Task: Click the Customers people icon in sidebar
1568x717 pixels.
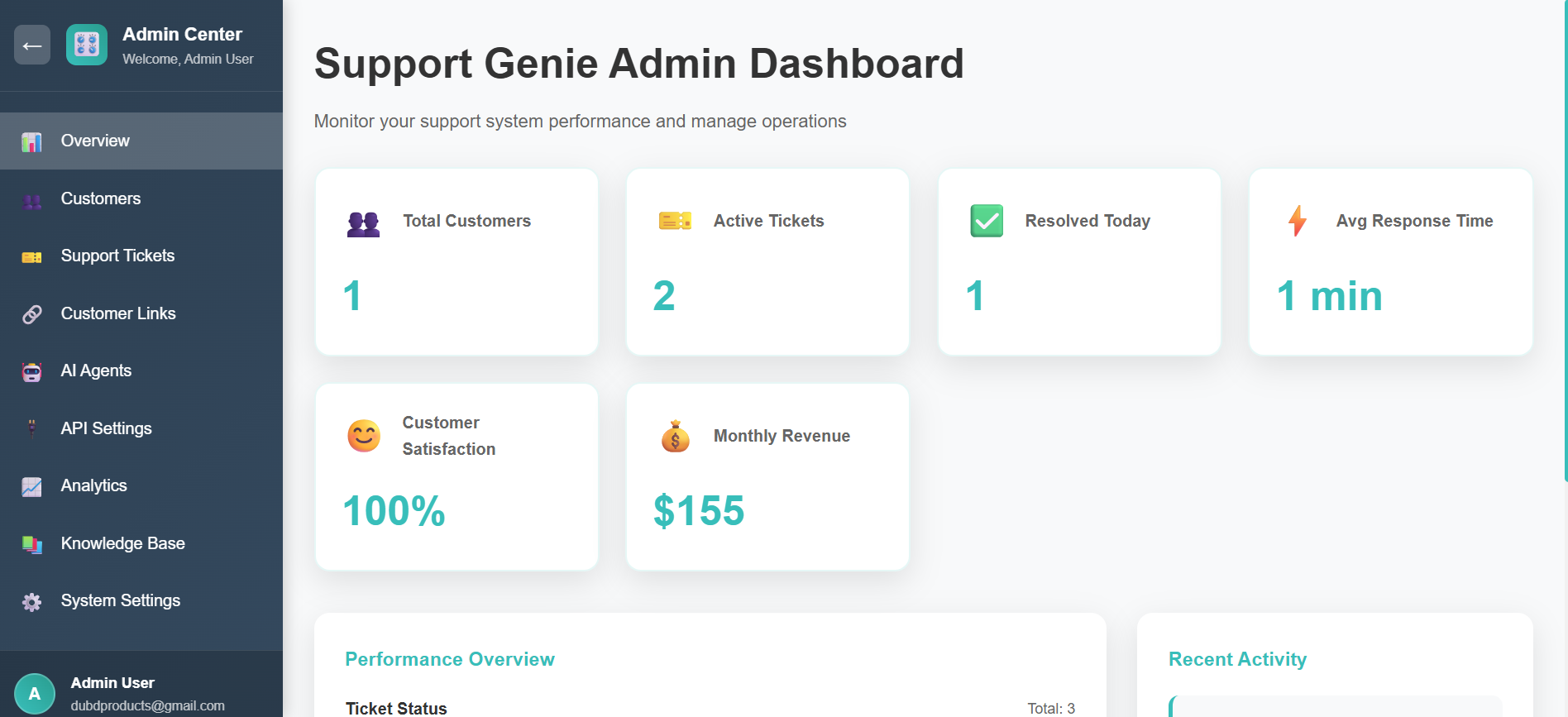Action: click(31, 200)
